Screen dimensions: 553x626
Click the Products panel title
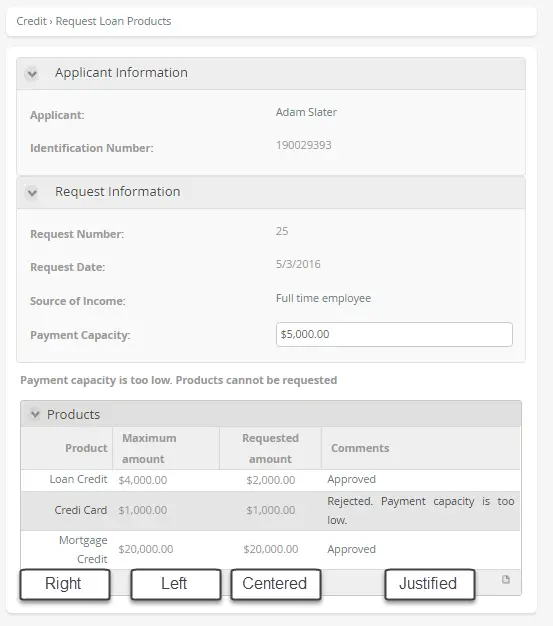pos(73,414)
